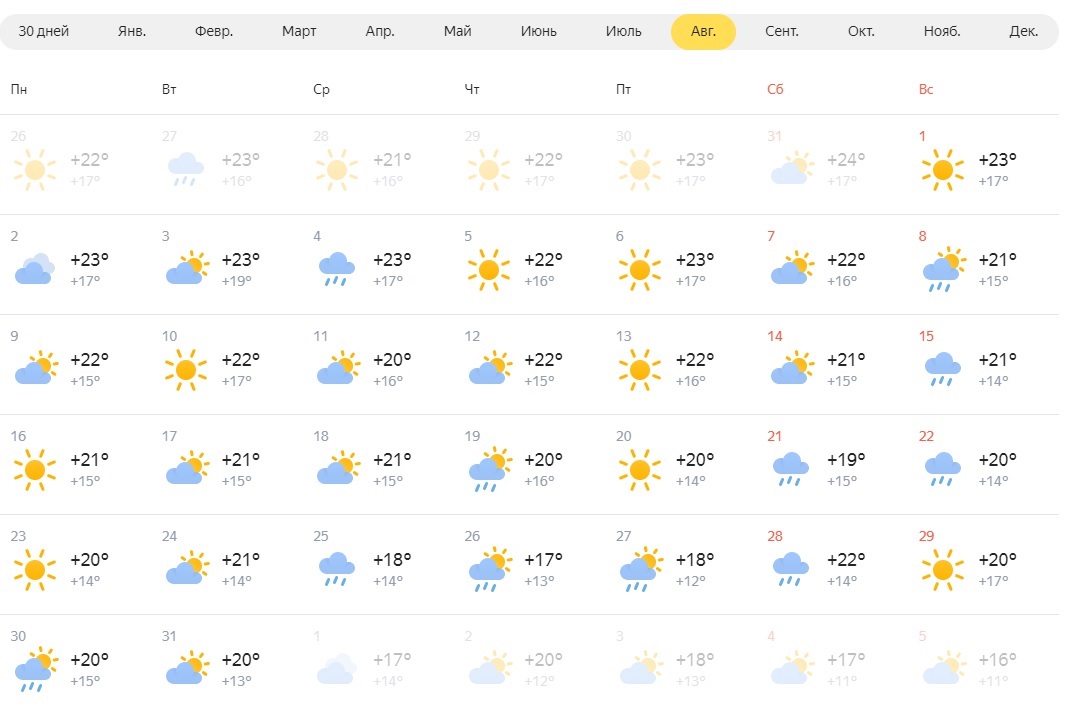
Task: Switch to the 30 дней tab
Action: point(43,31)
